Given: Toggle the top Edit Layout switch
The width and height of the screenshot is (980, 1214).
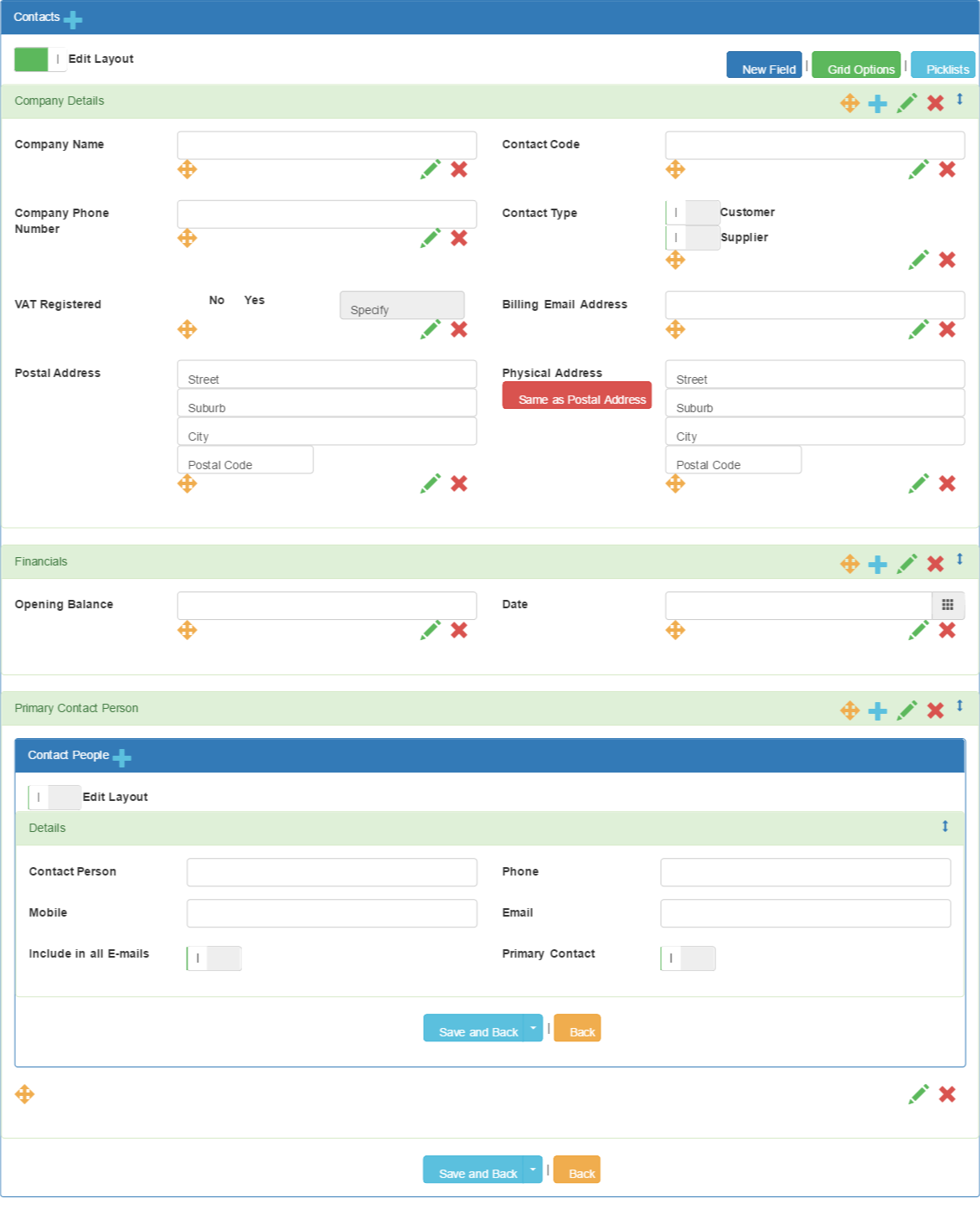Looking at the screenshot, I should pyautogui.click(x=40, y=59).
